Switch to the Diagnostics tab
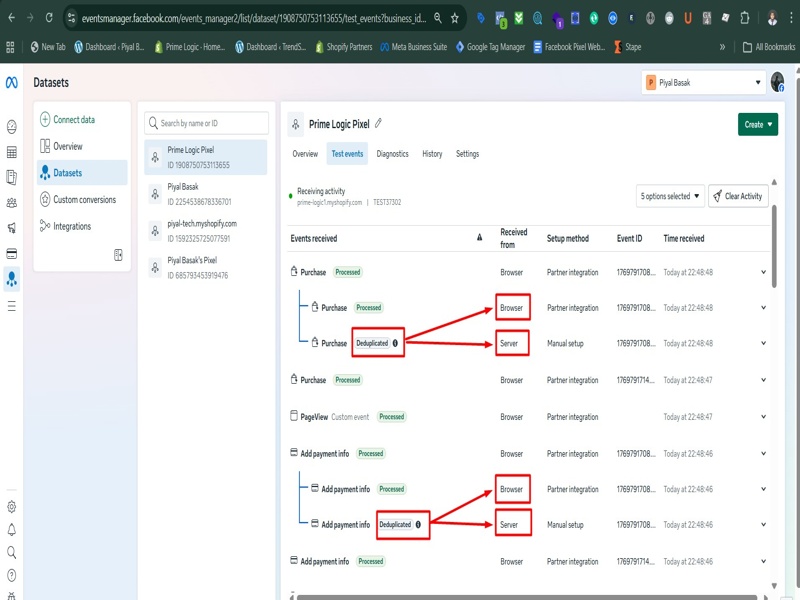The width and height of the screenshot is (800, 600). [x=392, y=154]
